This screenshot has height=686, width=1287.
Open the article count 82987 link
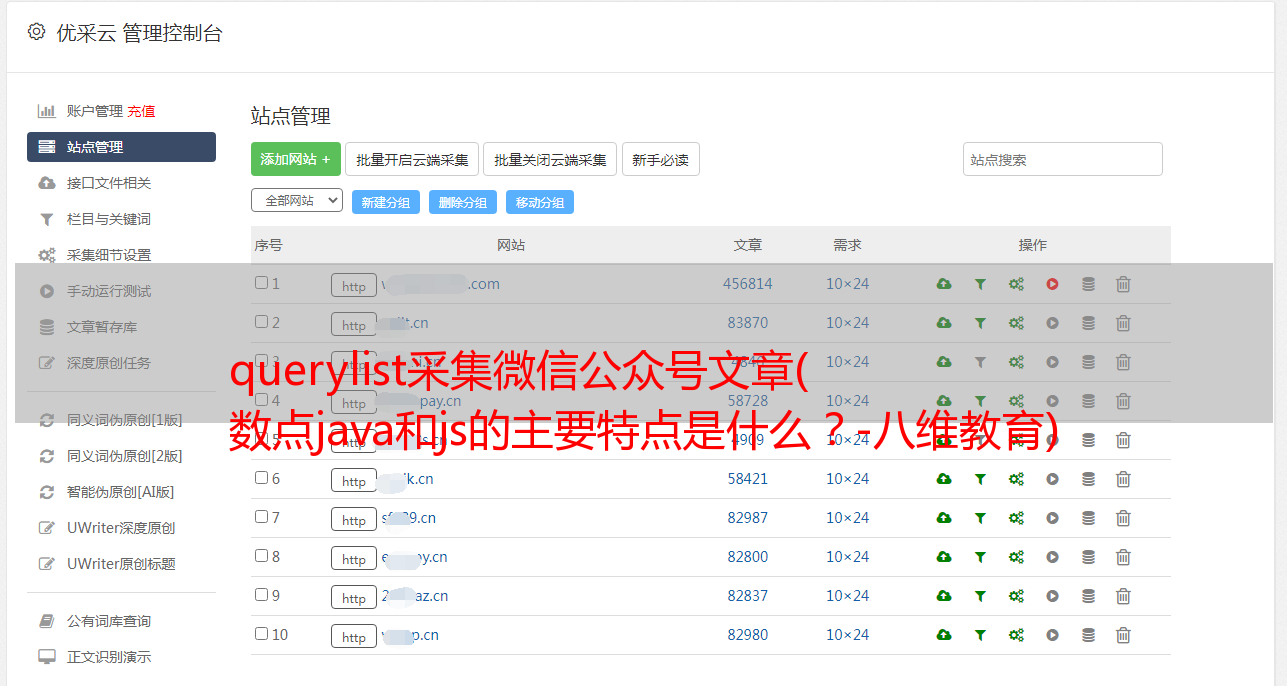[x=748, y=518]
